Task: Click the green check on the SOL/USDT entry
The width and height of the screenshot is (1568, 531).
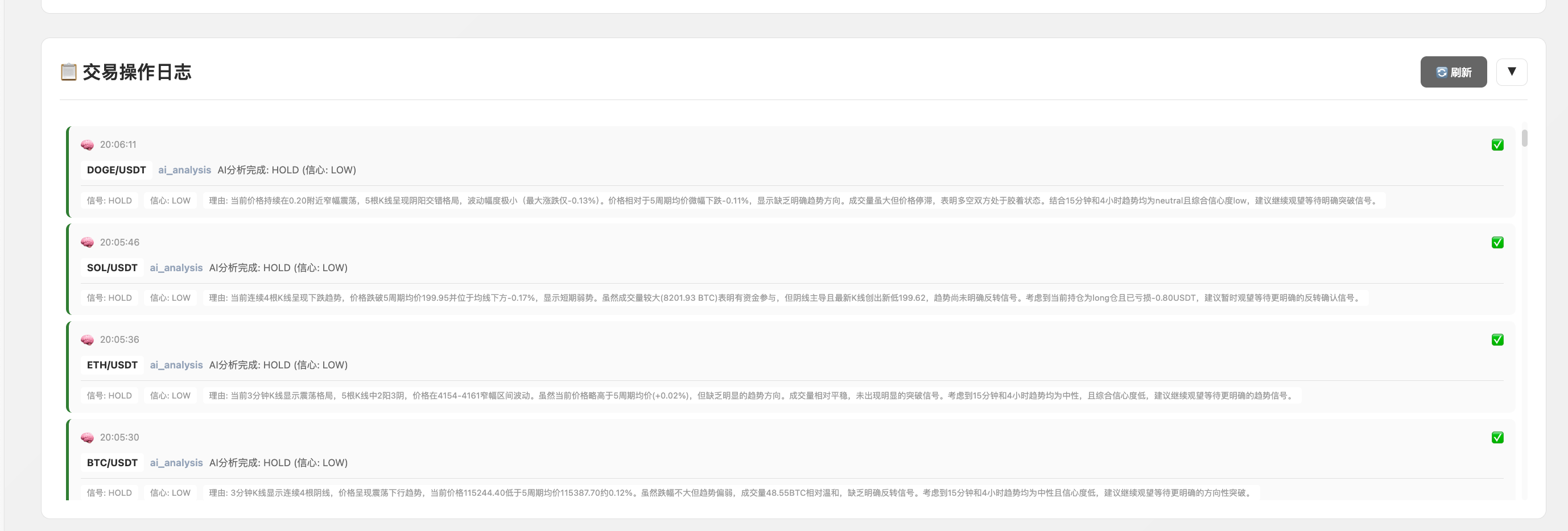Action: point(1497,242)
